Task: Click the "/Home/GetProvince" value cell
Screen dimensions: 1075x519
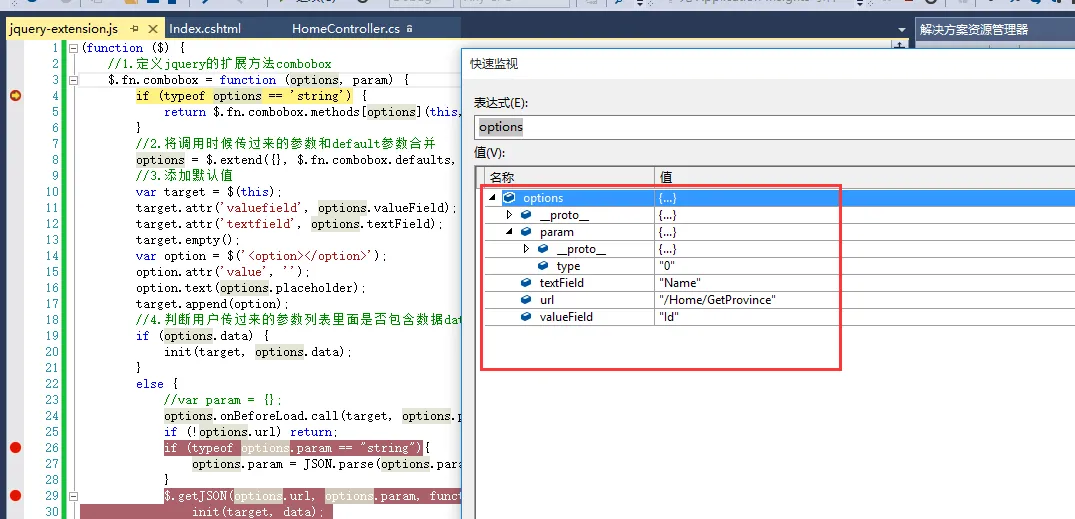Action: (716, 300)
